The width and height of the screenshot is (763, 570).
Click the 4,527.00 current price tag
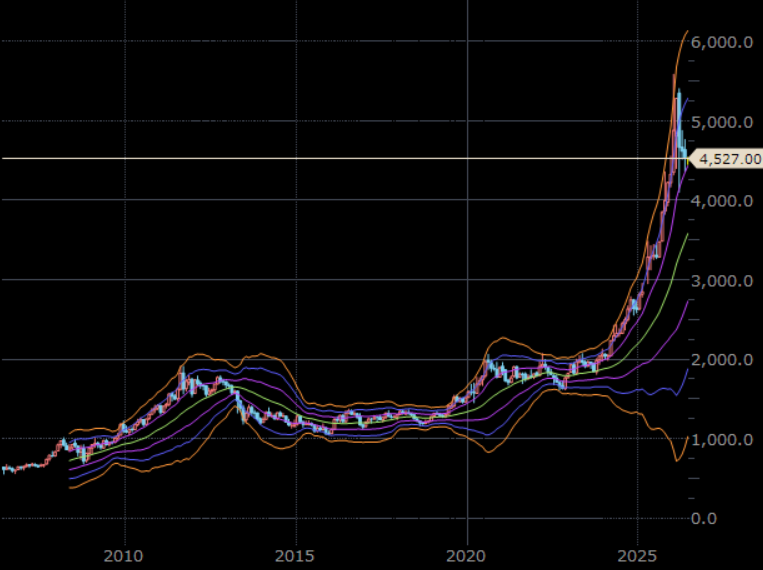tap(727, 159)
